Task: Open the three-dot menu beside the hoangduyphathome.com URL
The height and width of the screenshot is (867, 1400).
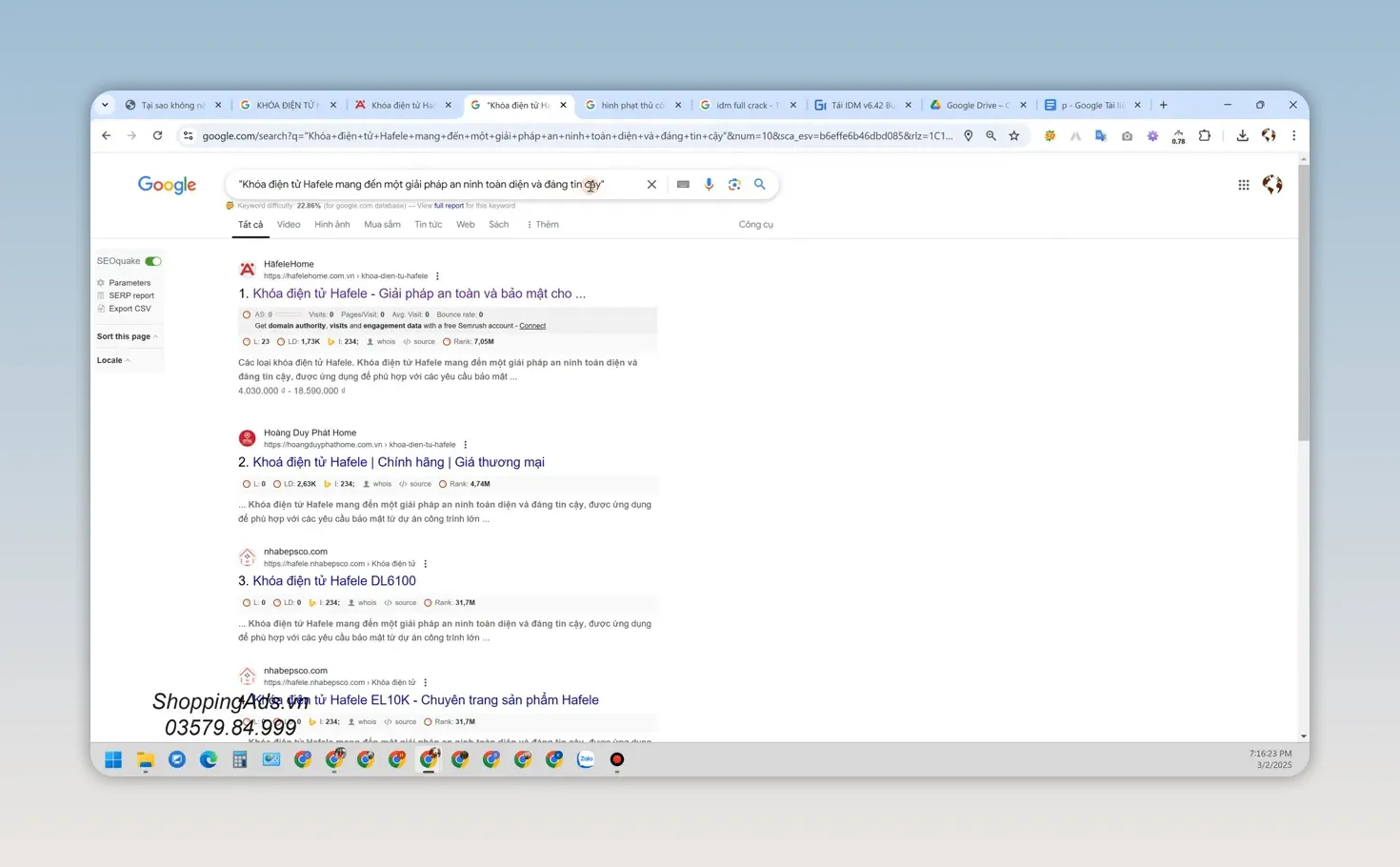Action: tap(466, 445)
